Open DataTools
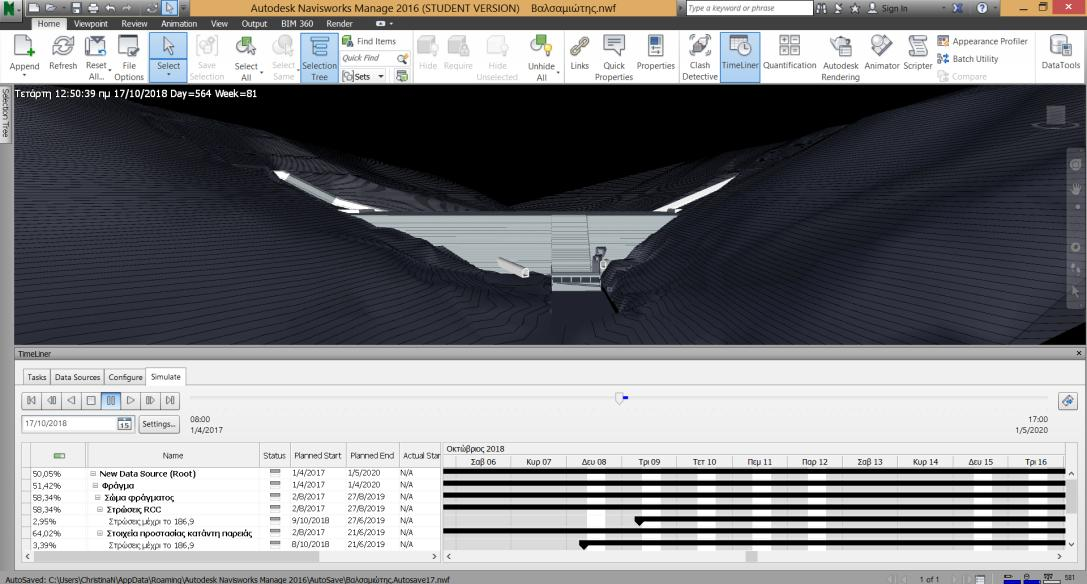1087x584 pixels. tap(1060, 52)
